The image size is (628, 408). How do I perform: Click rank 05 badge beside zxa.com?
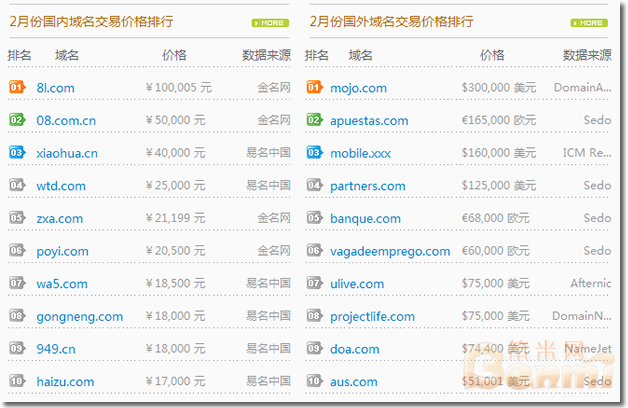click(x=17, y=218)
